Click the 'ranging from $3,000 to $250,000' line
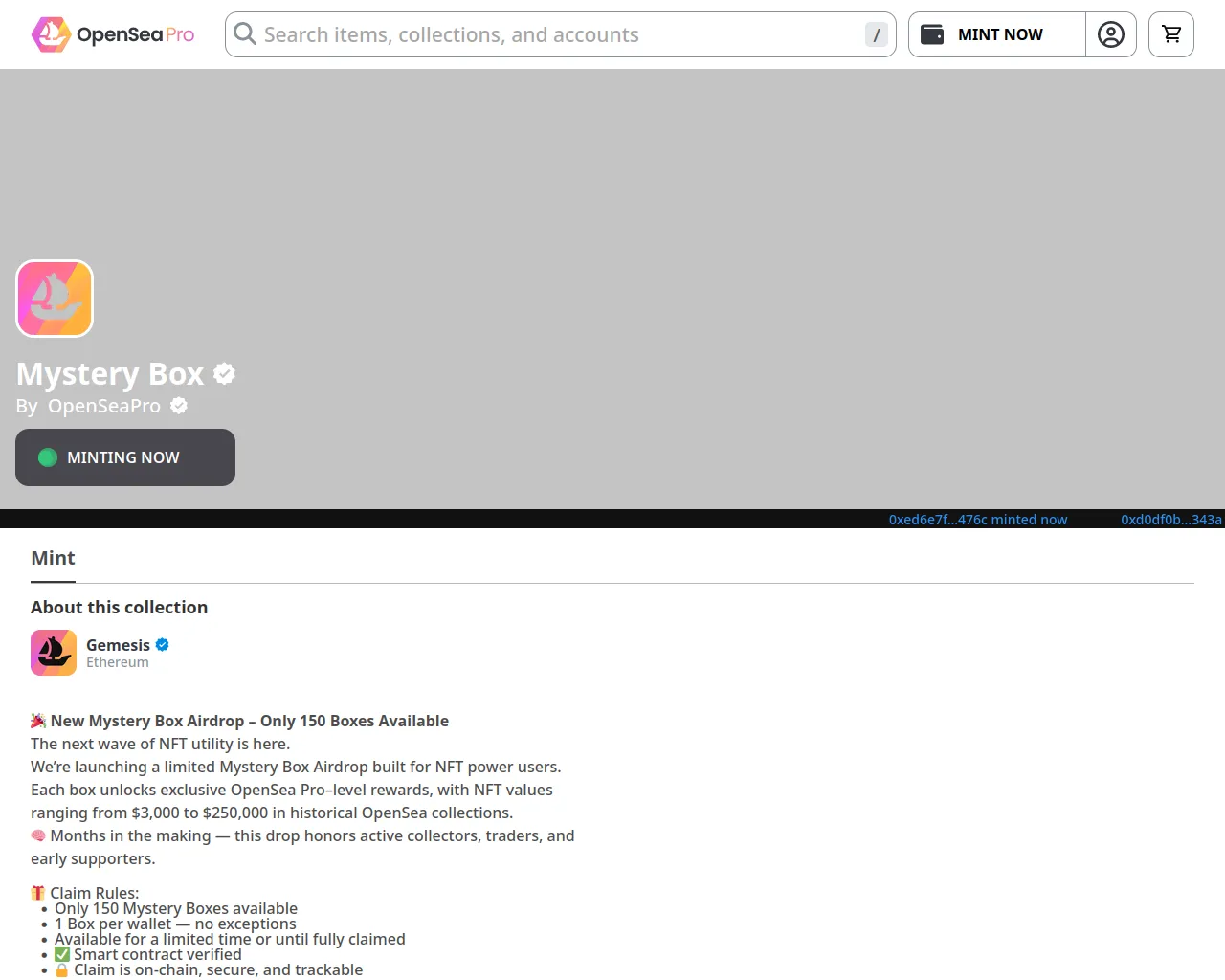Screen dimensions: 1225x980 pyautogui.click(x=272, y=813)
